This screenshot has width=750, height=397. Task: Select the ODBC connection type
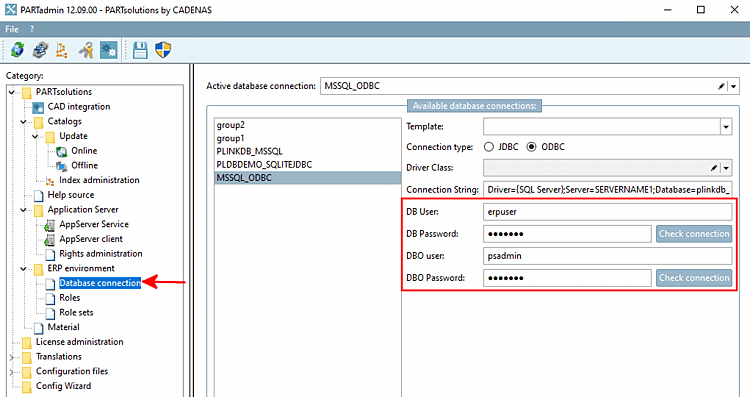531,147
